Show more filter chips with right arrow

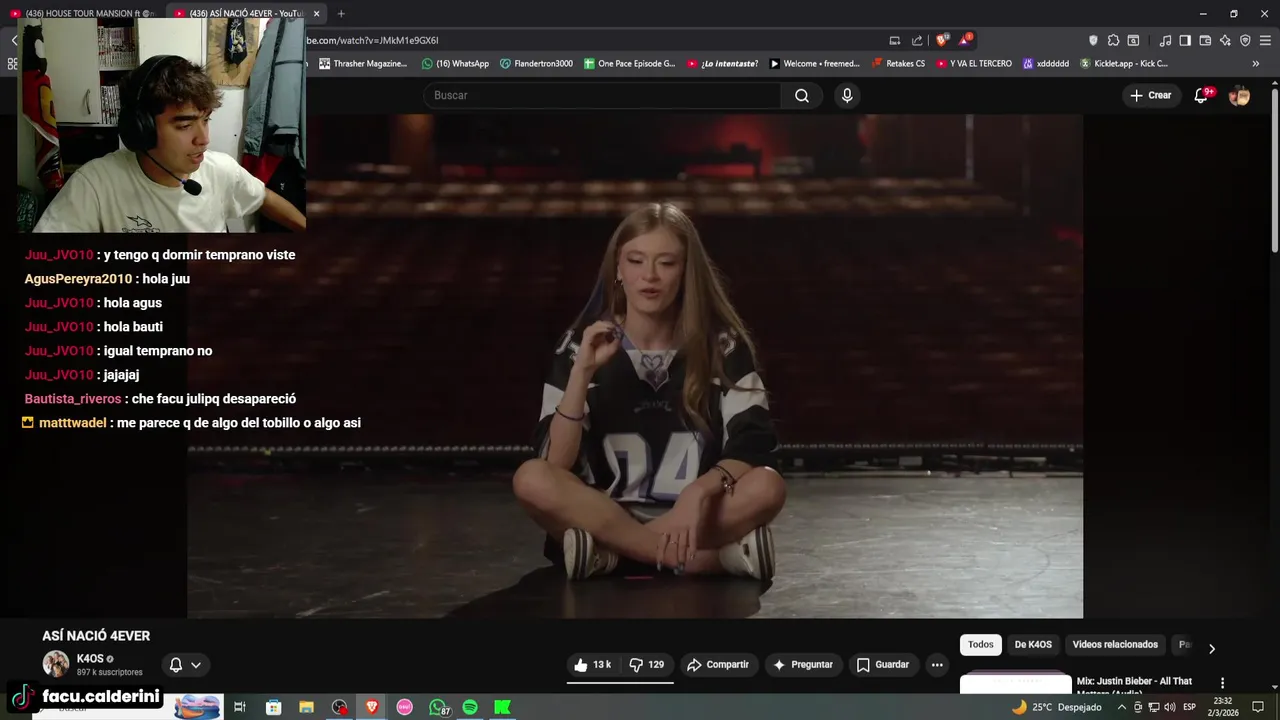[1211, 648]
